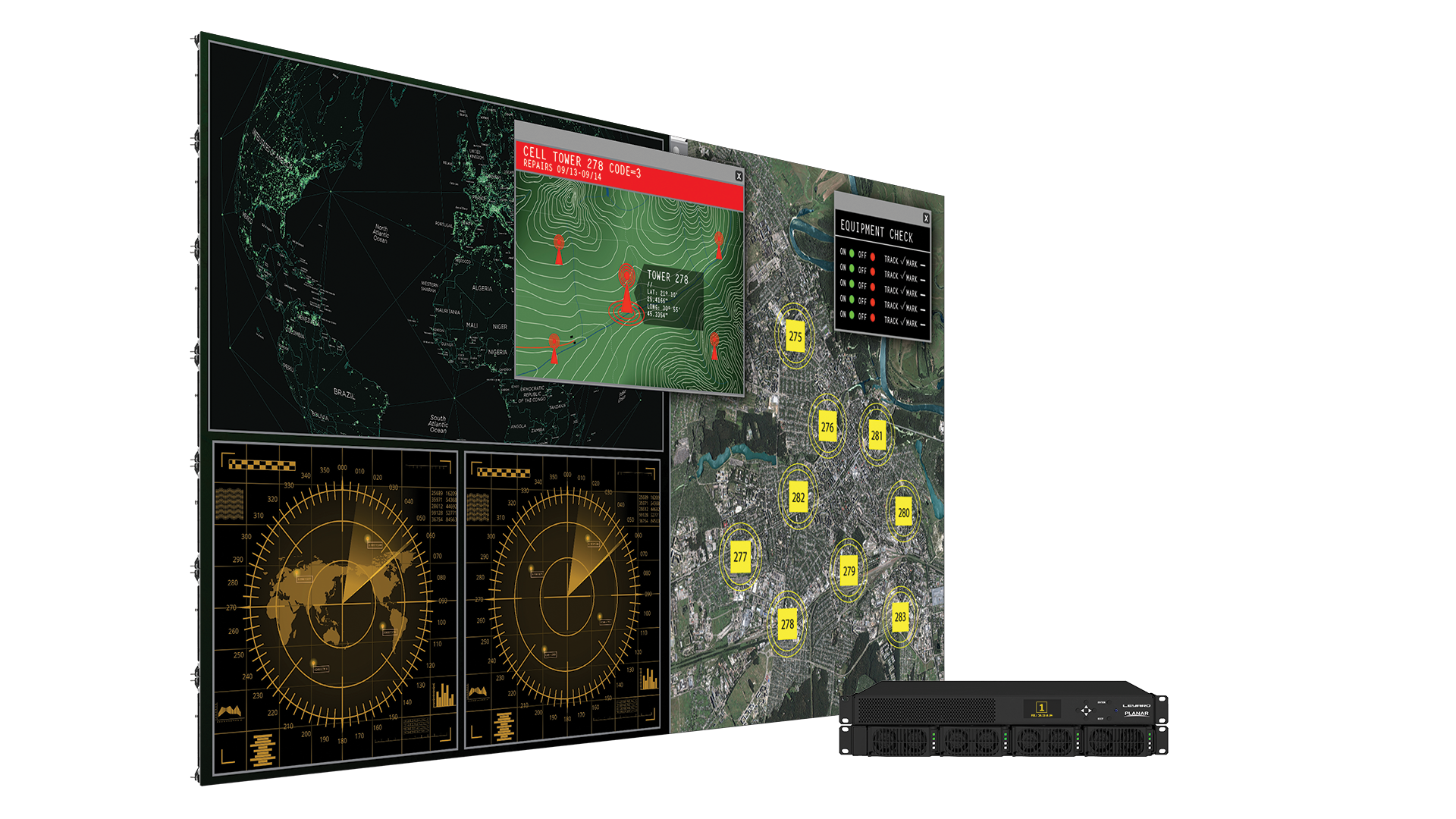The width and height of the screenshot is (1456, 819).
Task: Select yellow map marker 277
Action: click(740, 557)
